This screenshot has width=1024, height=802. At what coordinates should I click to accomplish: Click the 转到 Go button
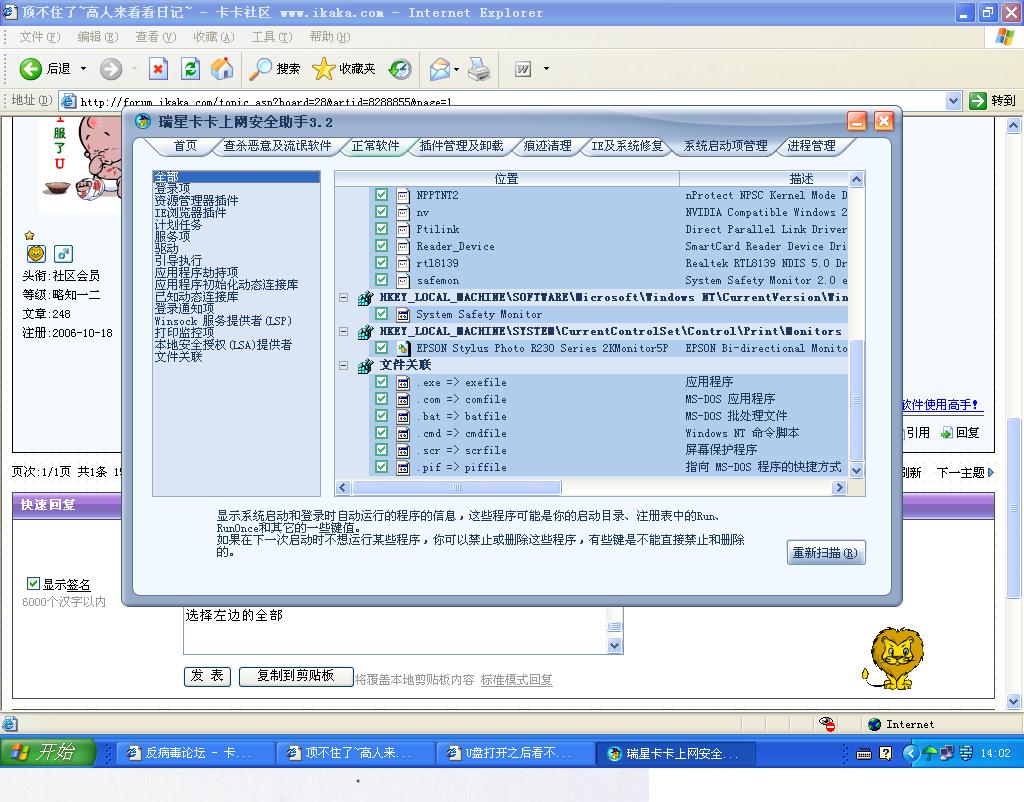pos(993,101)
